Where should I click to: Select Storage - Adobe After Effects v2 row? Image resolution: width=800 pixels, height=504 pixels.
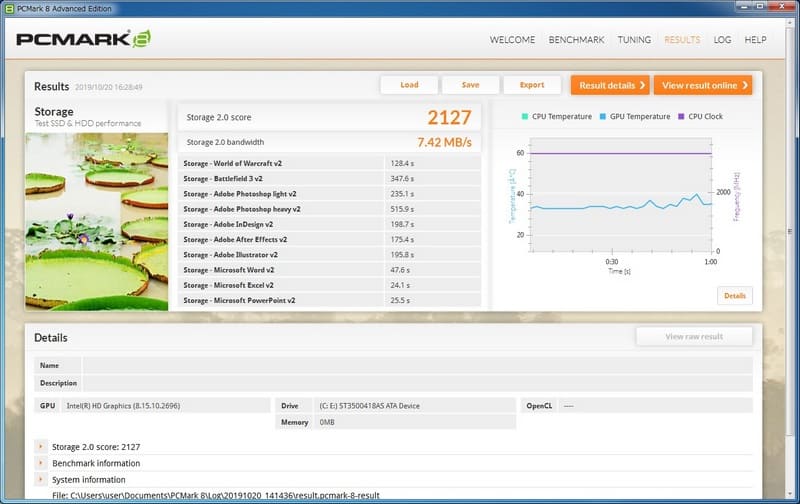(x=330, y=239)
